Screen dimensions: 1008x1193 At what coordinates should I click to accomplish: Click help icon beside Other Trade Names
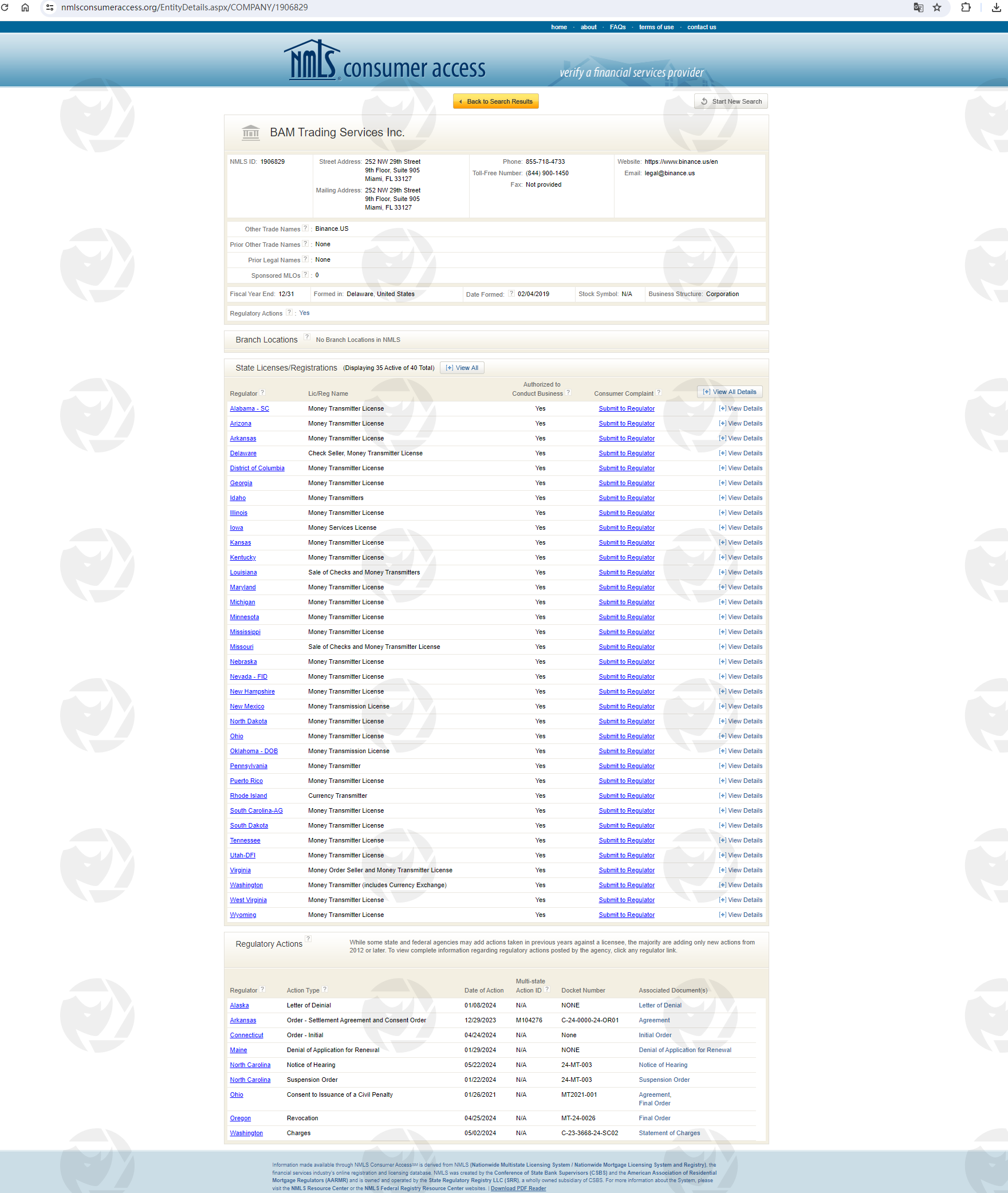click(305, 229)
